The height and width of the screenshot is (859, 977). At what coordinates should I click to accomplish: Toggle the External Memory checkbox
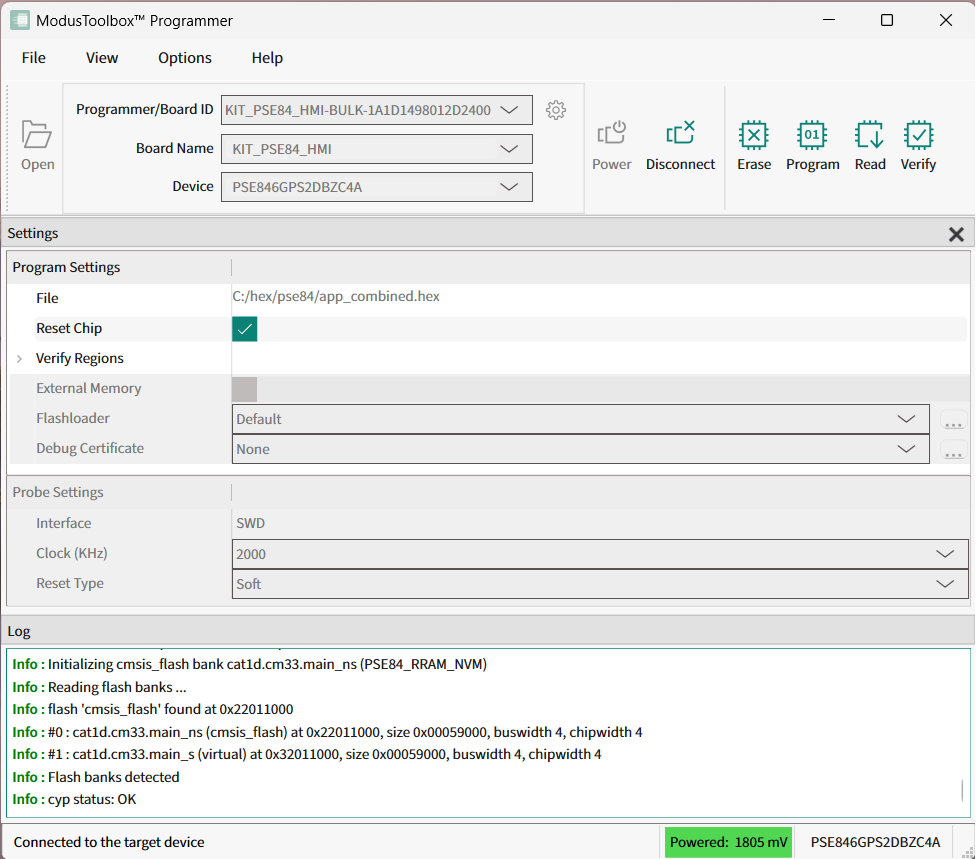(244, 389)
